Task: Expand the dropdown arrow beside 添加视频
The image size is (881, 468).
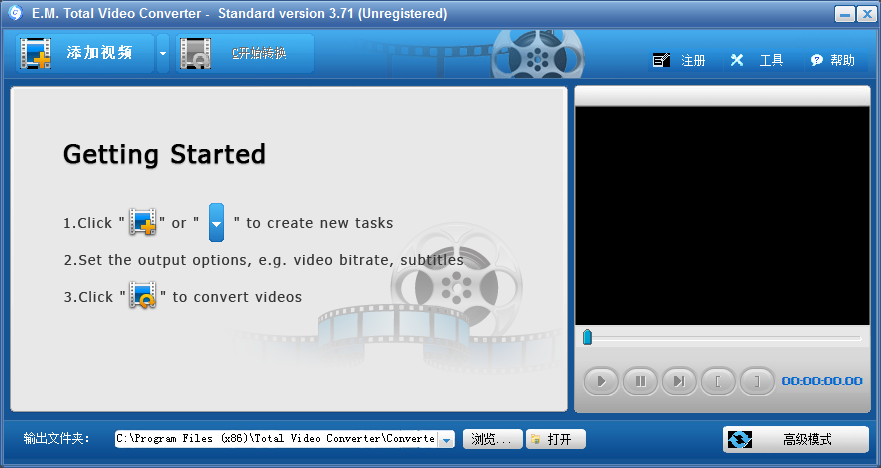Action: coord(163,53)
